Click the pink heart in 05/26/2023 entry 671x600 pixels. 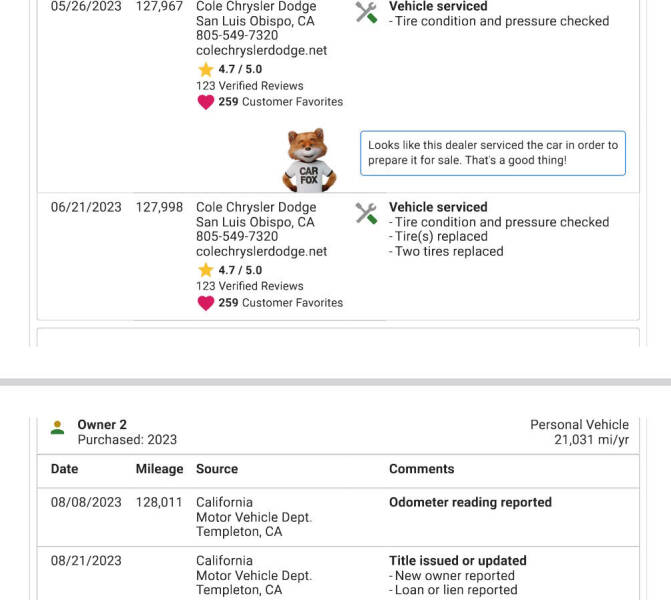coord(205,102)
